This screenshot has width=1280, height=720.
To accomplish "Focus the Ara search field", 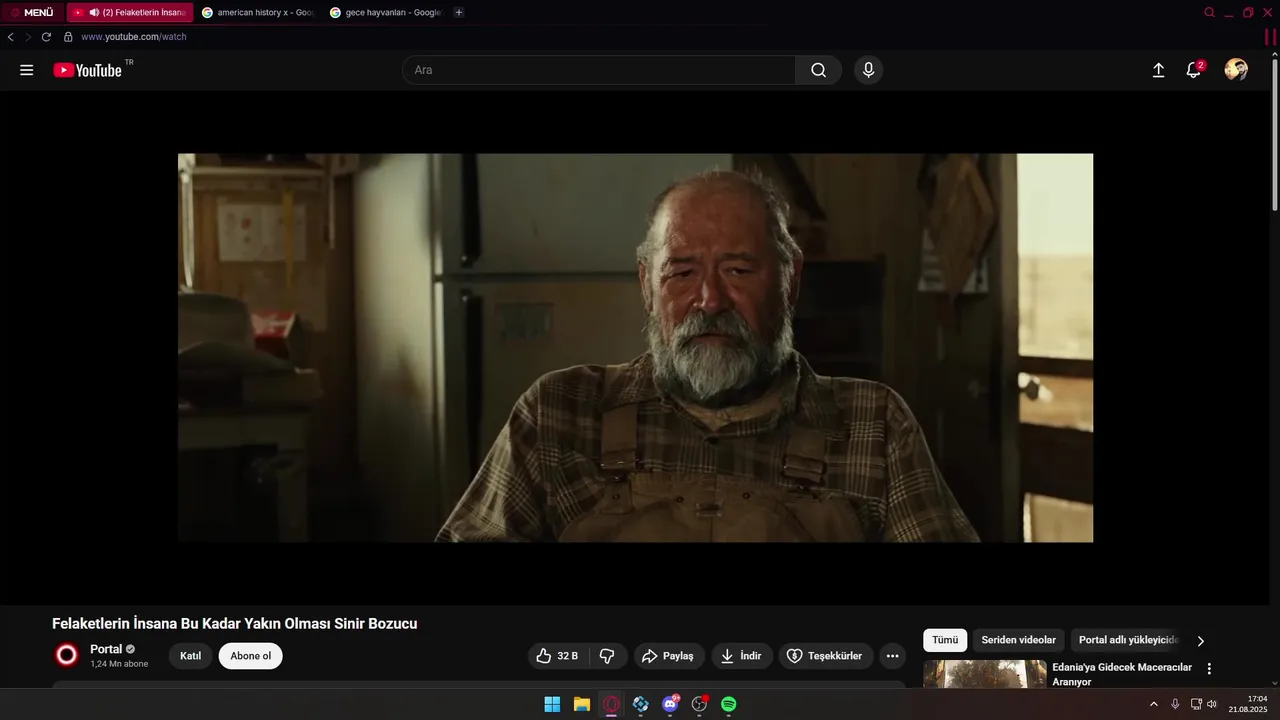I will pyautogui.click(x=599, y=70).
